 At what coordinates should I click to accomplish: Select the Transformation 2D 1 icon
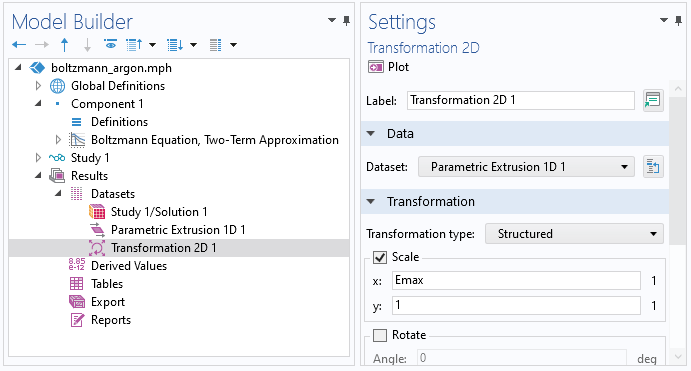97,248
